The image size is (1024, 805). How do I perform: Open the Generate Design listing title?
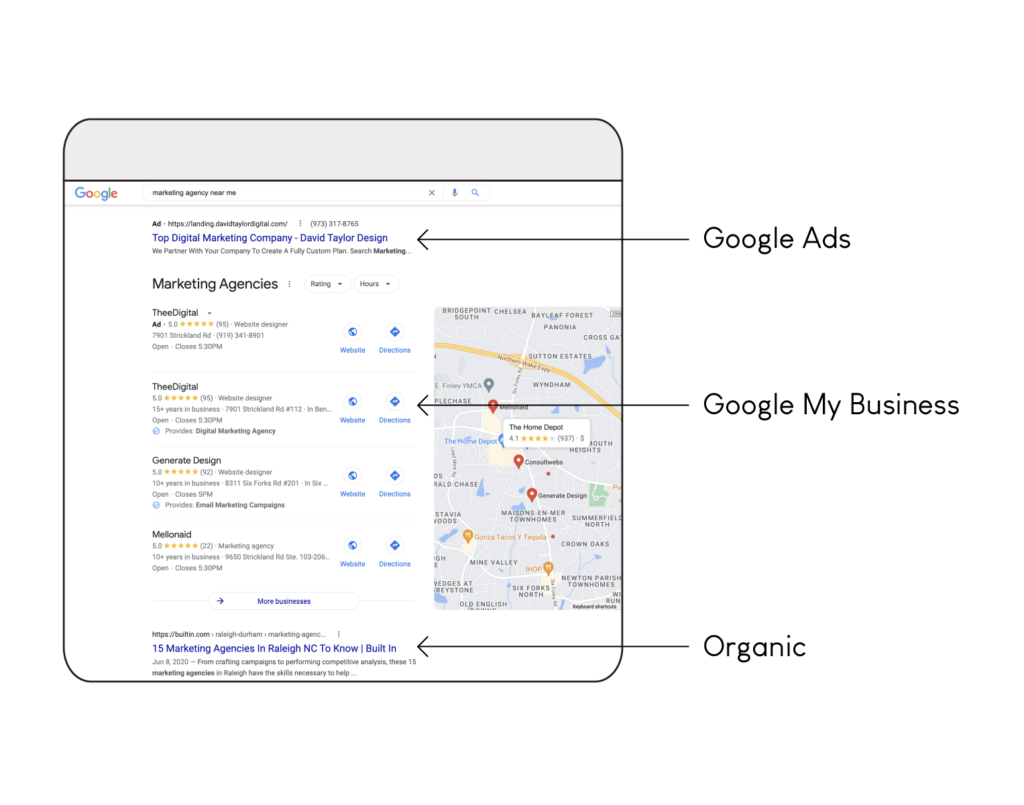pos(187,460)
